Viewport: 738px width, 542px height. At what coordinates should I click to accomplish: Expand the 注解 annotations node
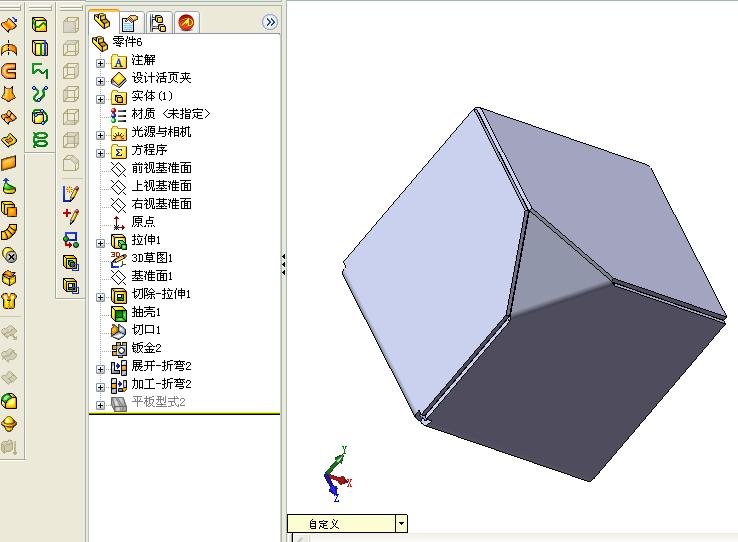[100, 63]
